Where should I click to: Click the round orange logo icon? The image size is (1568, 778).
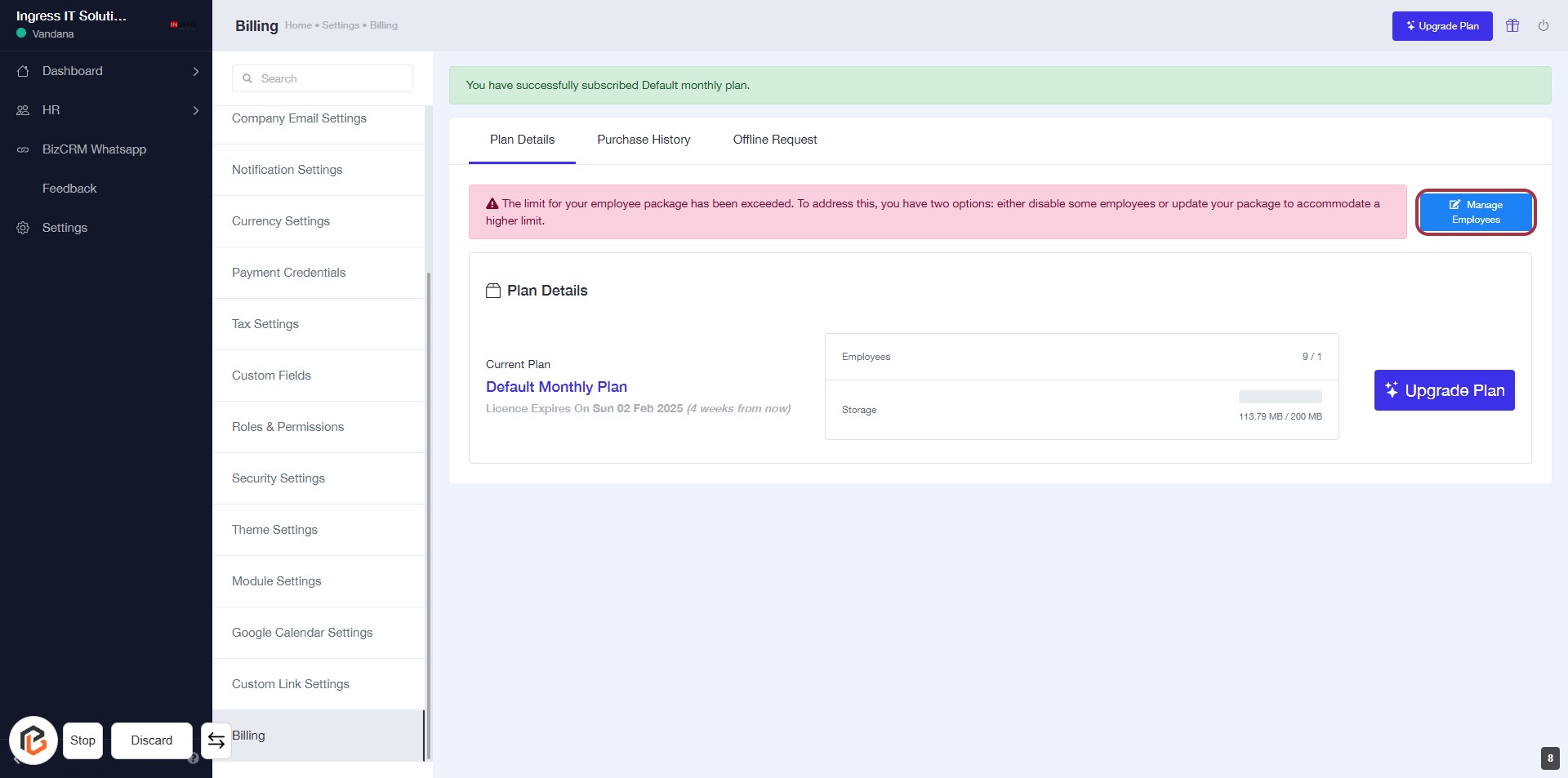[x=33, y=740]
